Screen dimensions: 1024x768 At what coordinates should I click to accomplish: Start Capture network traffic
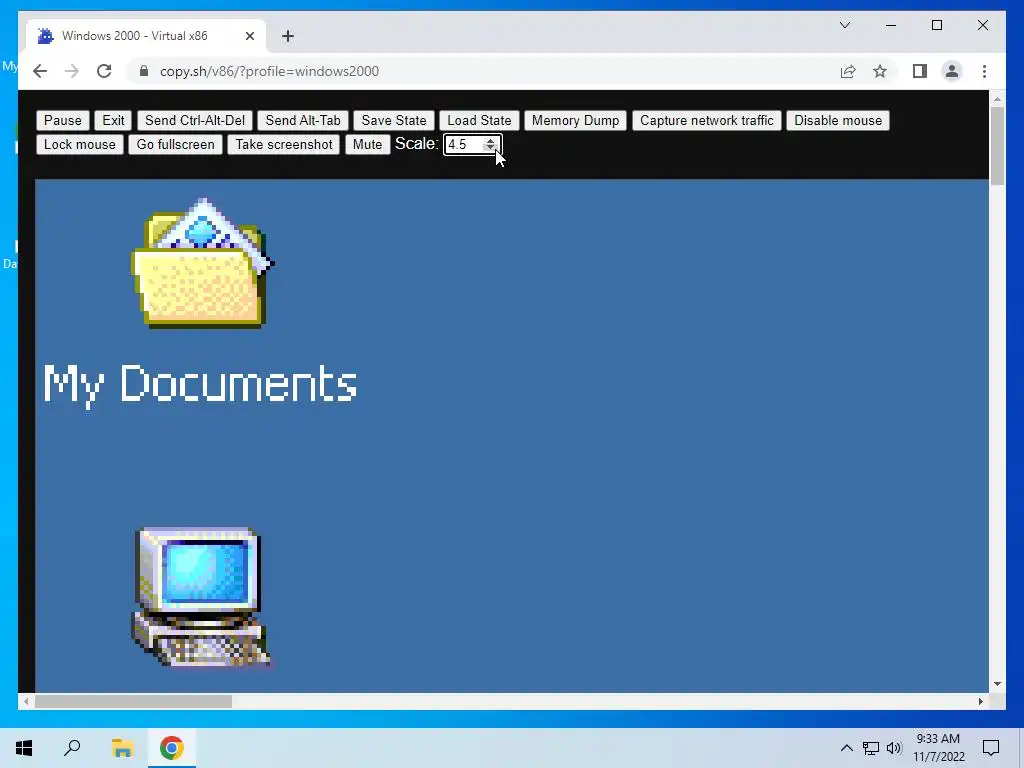point(707,120)
